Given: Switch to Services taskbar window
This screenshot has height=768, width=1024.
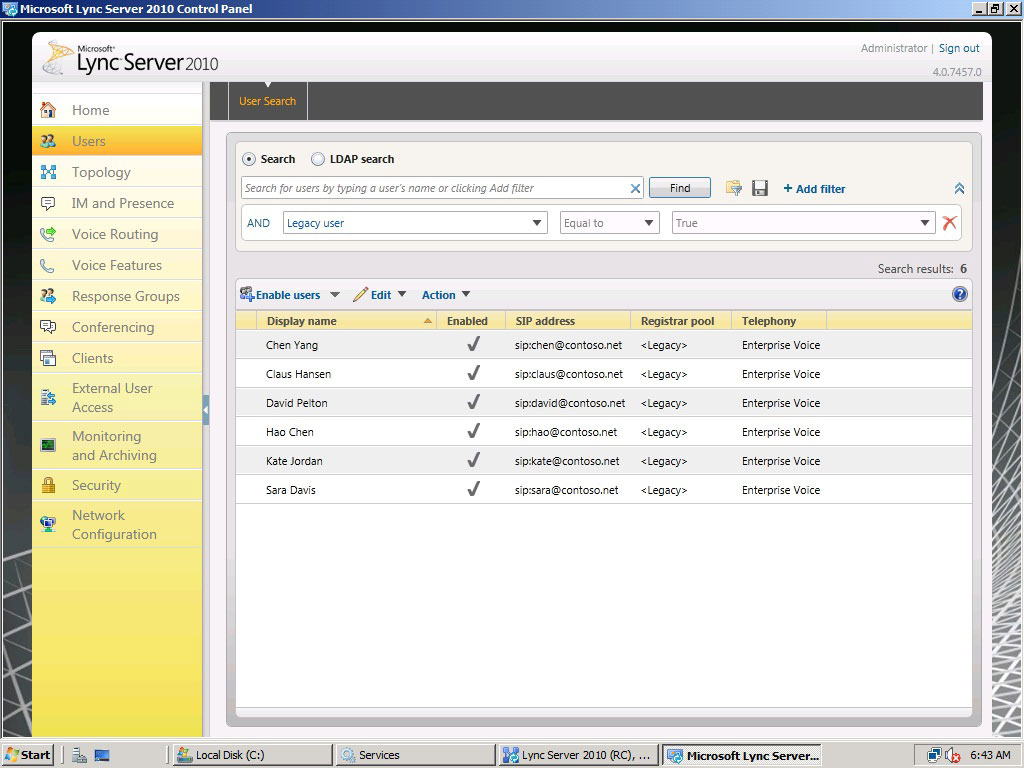Looking at the screenshot, I should (x=415, y=755).
